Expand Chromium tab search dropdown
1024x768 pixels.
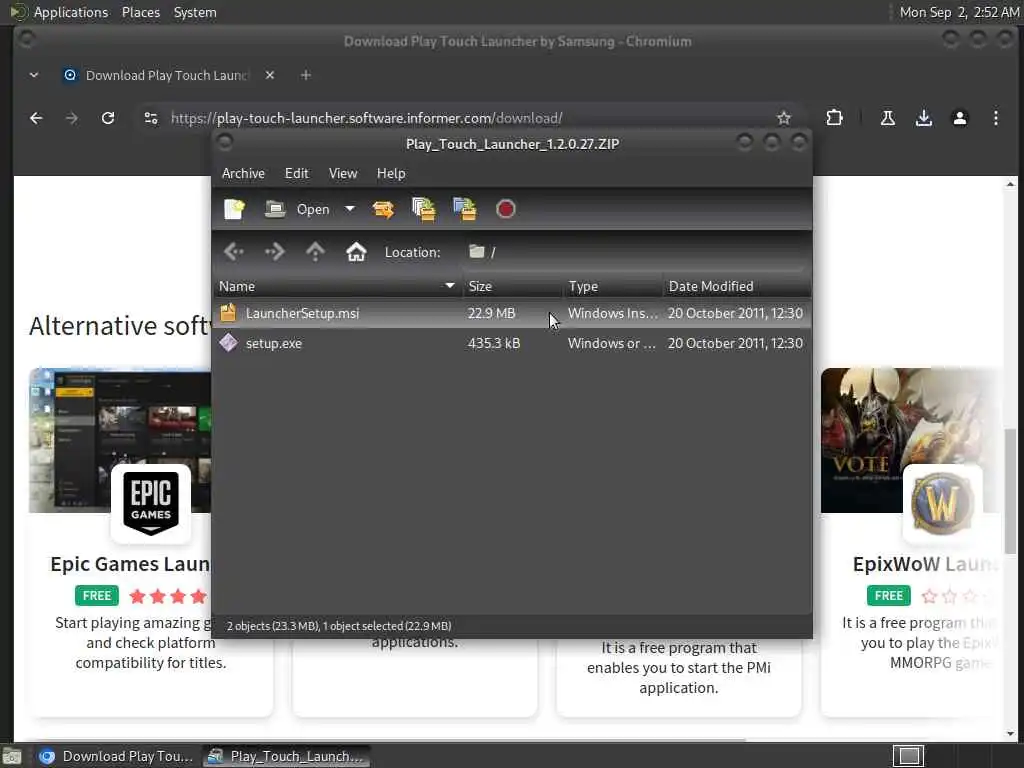click(x=34, y=75)
